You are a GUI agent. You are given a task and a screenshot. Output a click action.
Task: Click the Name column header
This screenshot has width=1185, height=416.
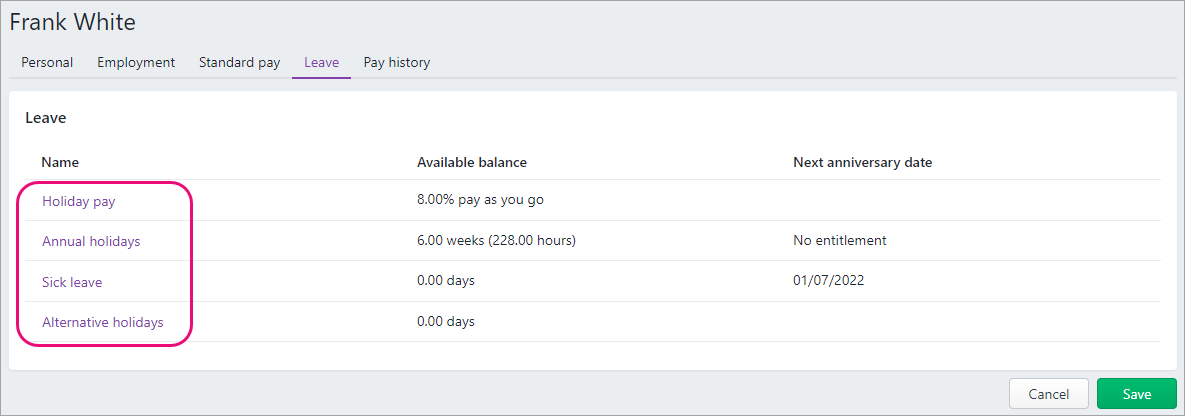click(60, 163)
